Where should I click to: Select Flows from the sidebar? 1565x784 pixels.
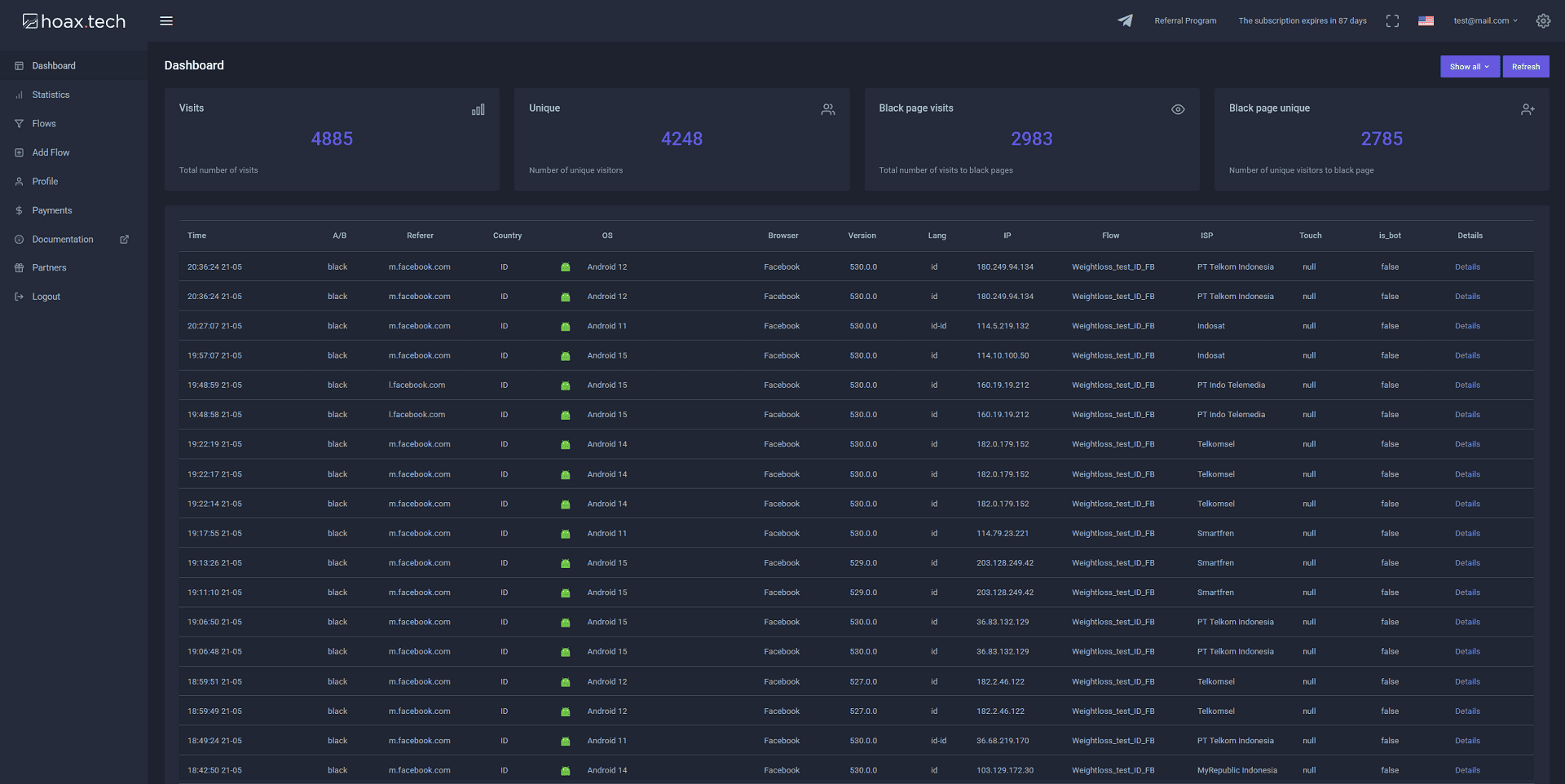(x=44, y=124)
